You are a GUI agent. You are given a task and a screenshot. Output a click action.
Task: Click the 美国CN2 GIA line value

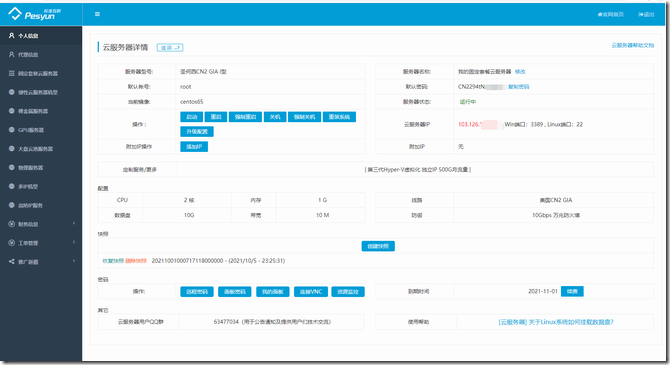click(x=555, y=200)
